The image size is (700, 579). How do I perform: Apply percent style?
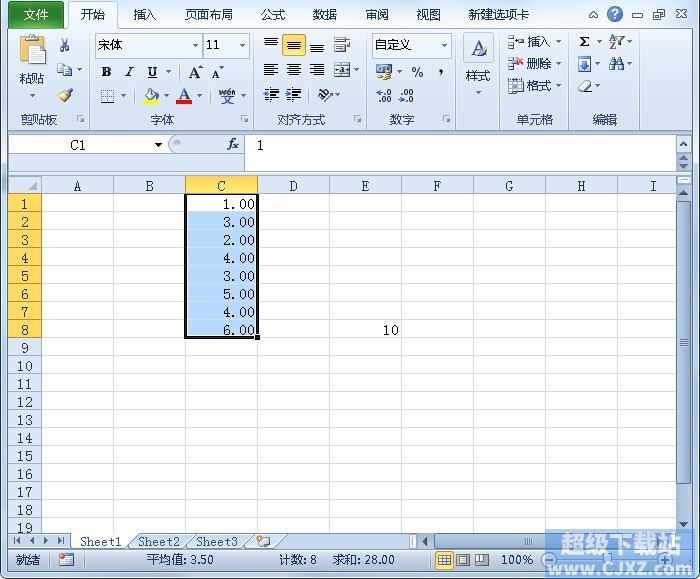click(417, 72)
